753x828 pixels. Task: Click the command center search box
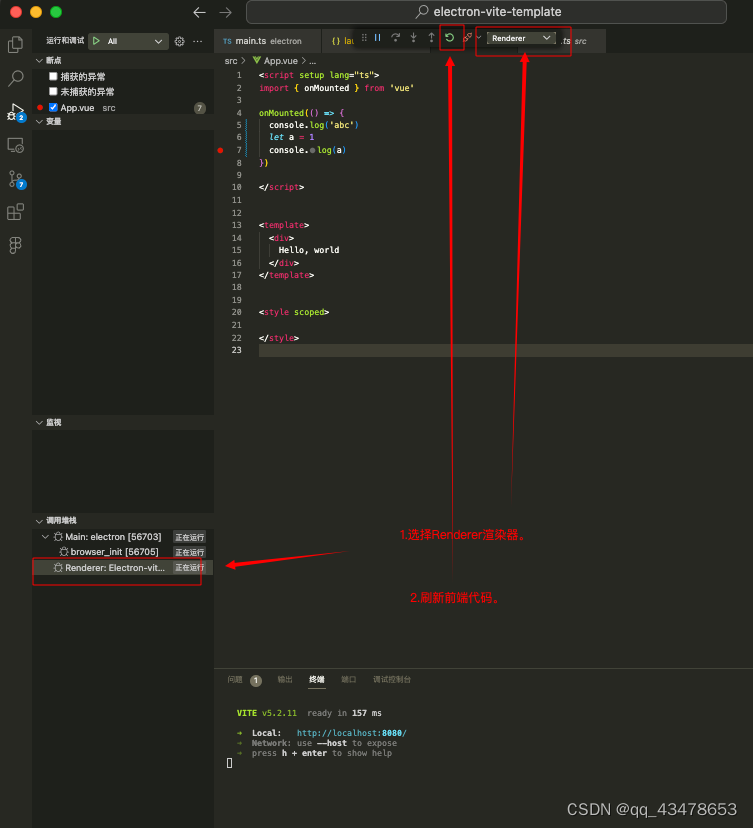[x=486, y=12]
